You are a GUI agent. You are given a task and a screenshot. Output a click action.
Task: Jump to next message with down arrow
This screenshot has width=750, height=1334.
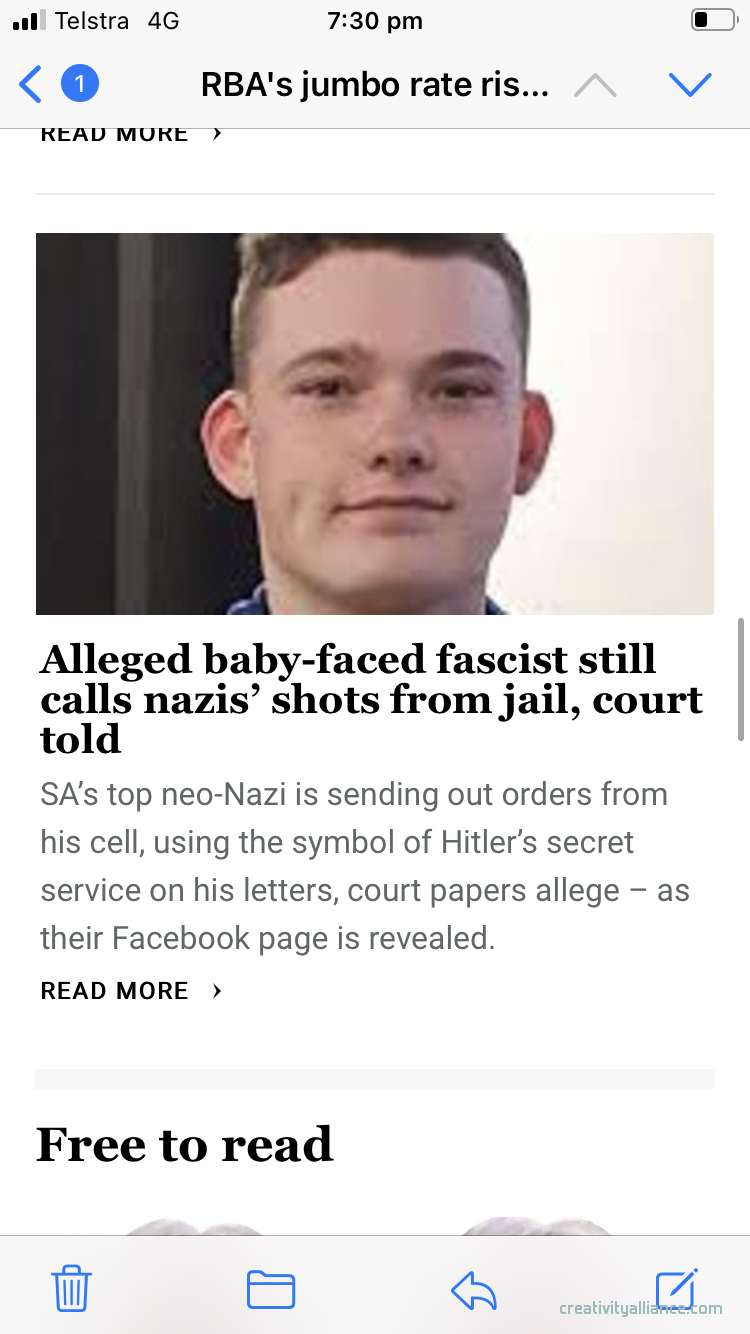click(x=690, y=85)
